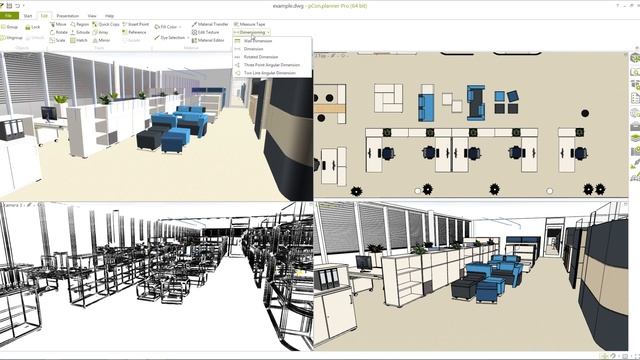Click the dark armchair in top plan view

pyautogui.click(x=475, y=102)
